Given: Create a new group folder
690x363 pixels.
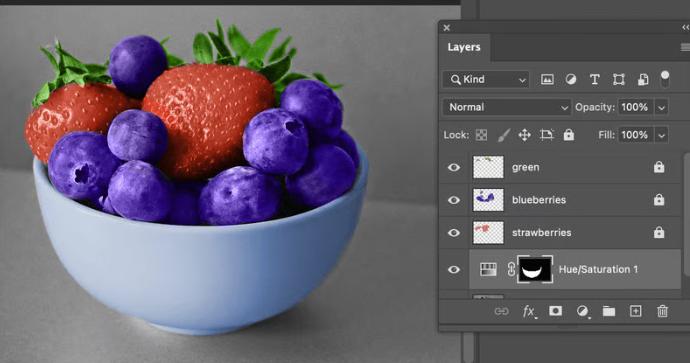Looking at the screenshot, I should tap(609, 312).
